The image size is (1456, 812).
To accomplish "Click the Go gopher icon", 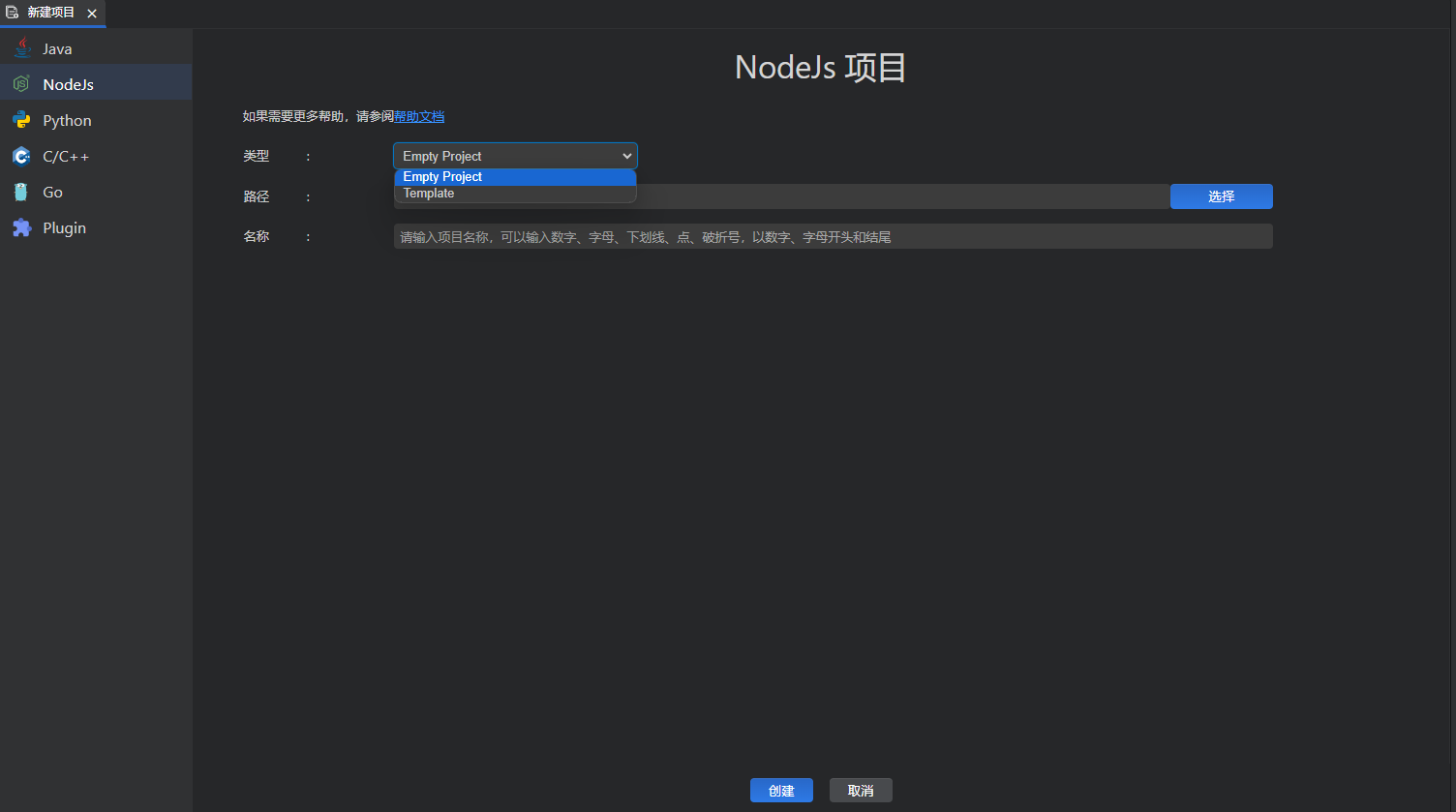I will 21,192.
